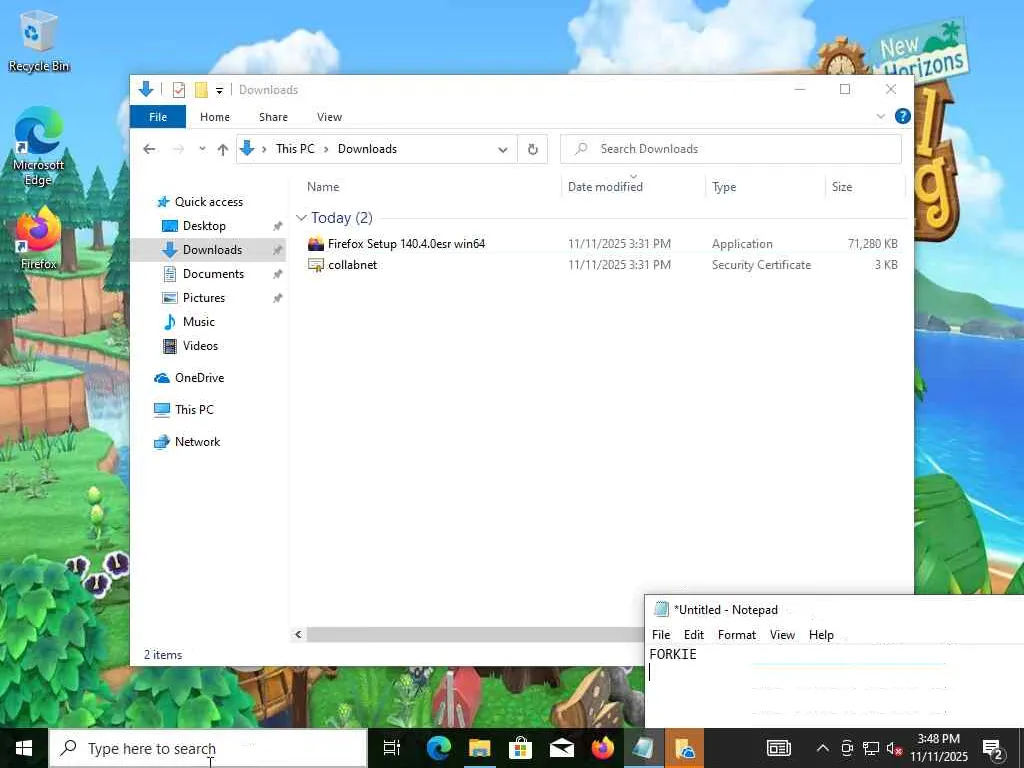The height and width of the screenshot is (768, 1024).
Task: Go up one folder level arrow
Action: (x=223, y=150)
